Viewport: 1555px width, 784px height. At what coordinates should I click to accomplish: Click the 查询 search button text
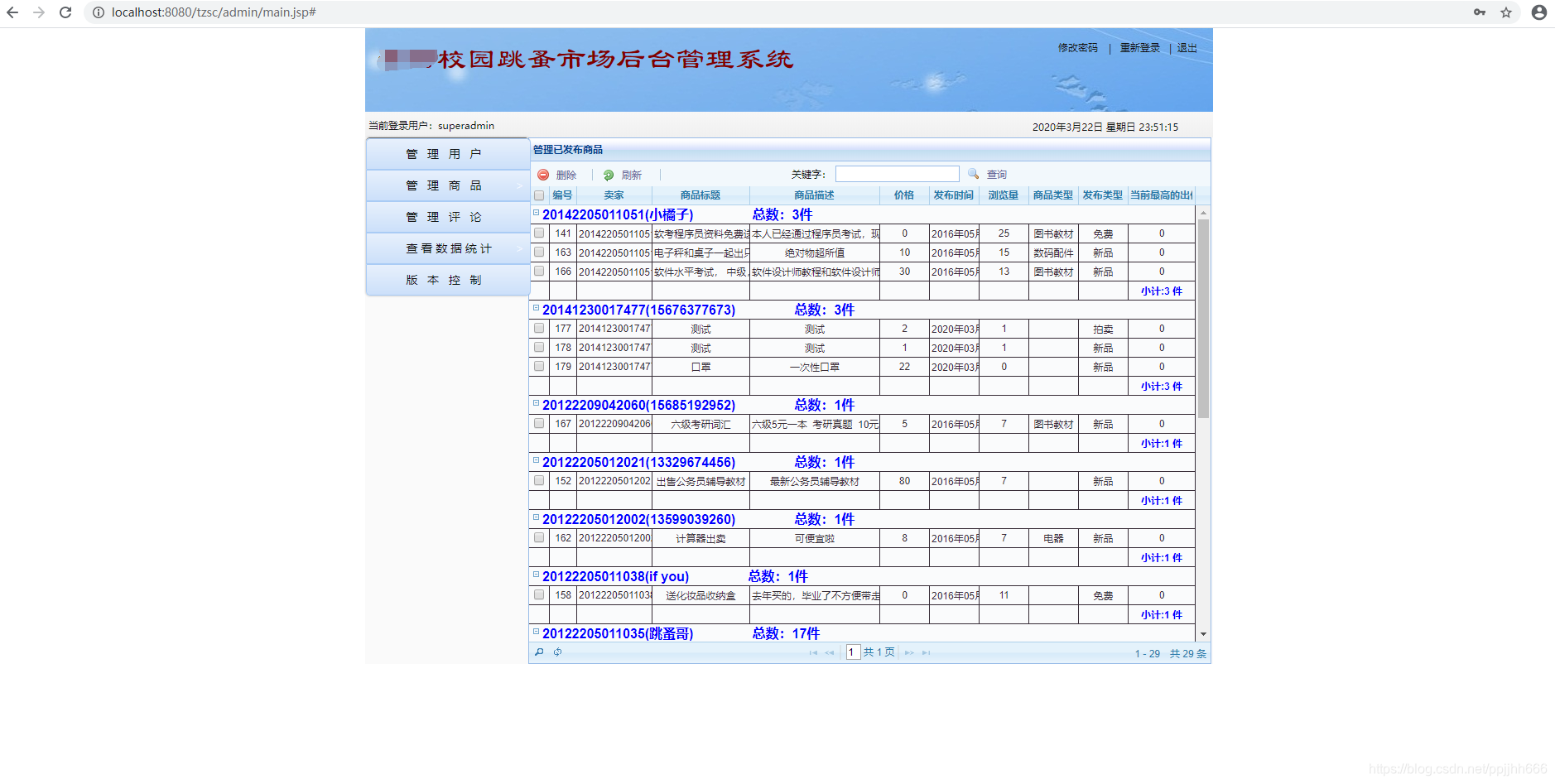pyautogui.click(x=997, y=175)
